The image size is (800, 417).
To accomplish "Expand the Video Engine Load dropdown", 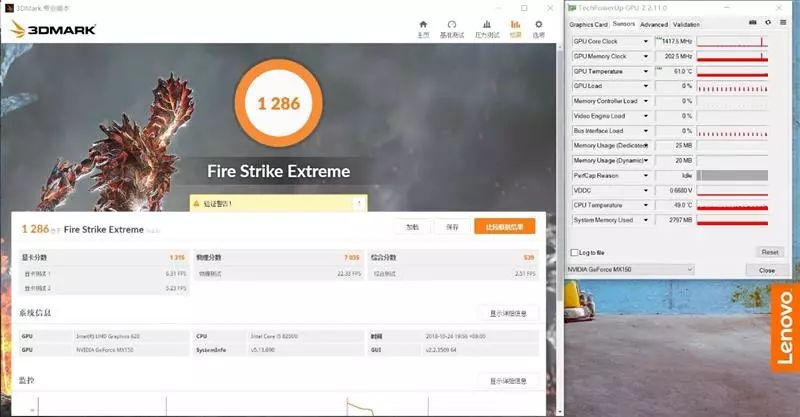I will click(x=645, y=116).
